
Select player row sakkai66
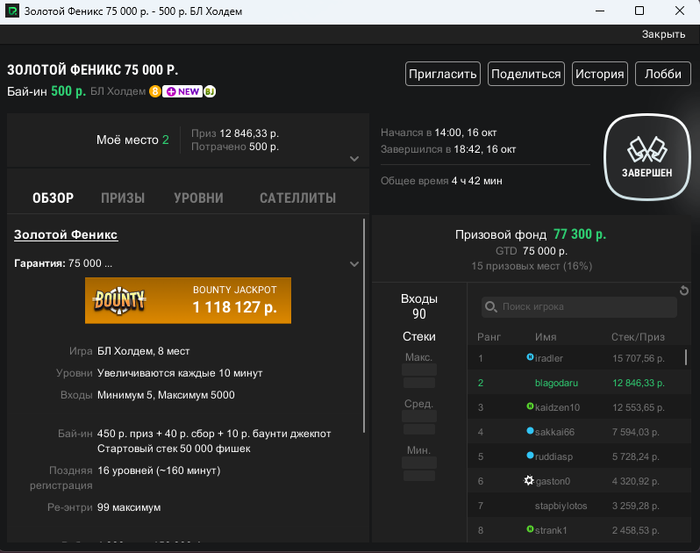tap(579, 432)
